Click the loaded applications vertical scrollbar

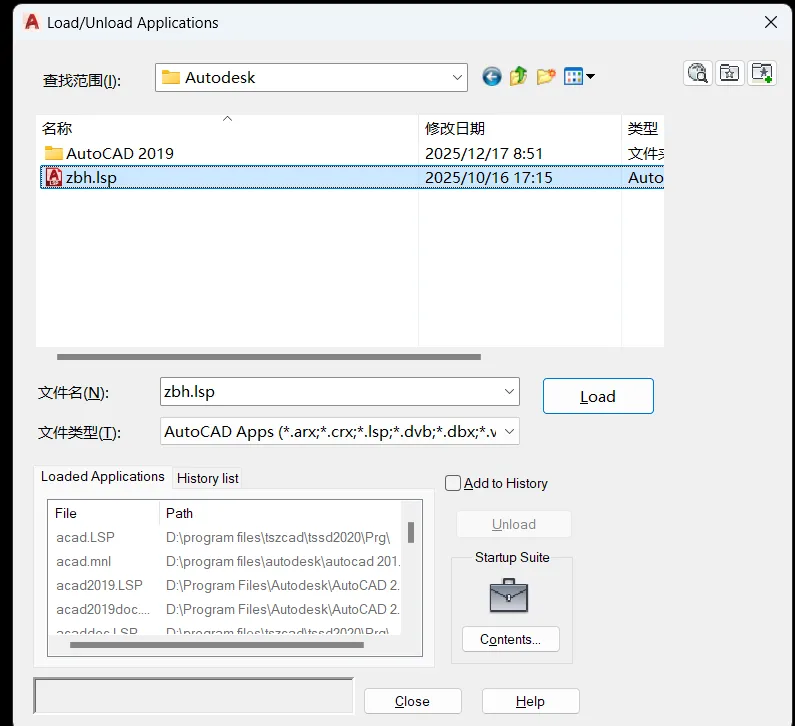point(411,532)
